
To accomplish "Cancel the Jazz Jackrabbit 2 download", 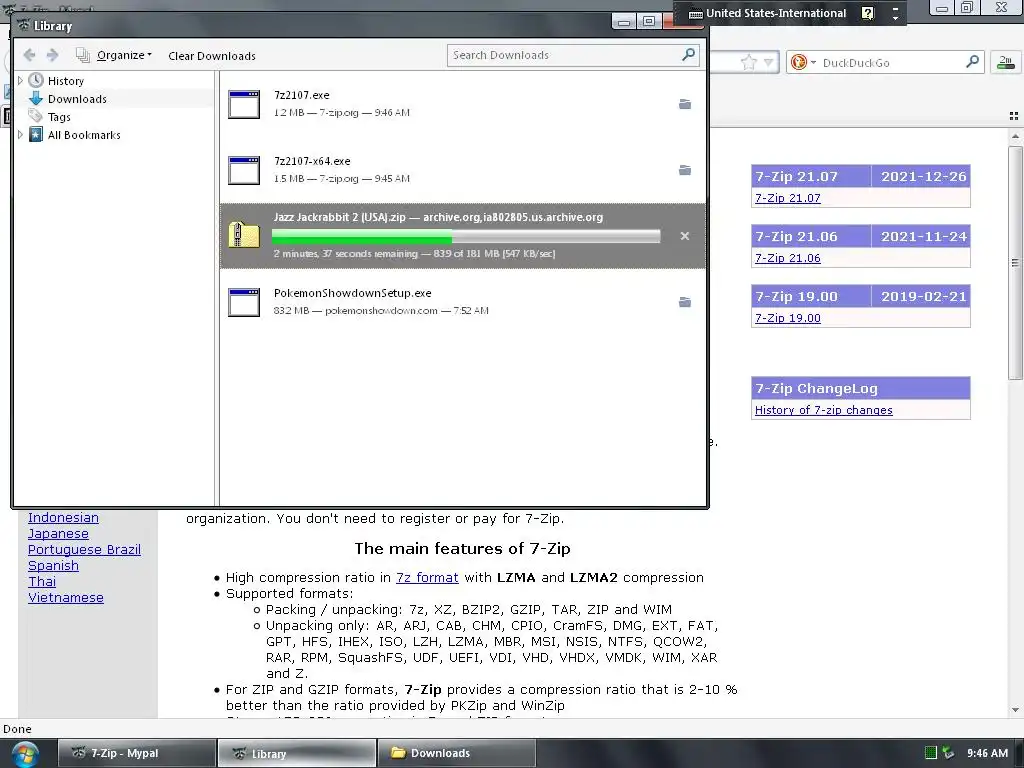I will pyautogui.click(x=684, y=236).
